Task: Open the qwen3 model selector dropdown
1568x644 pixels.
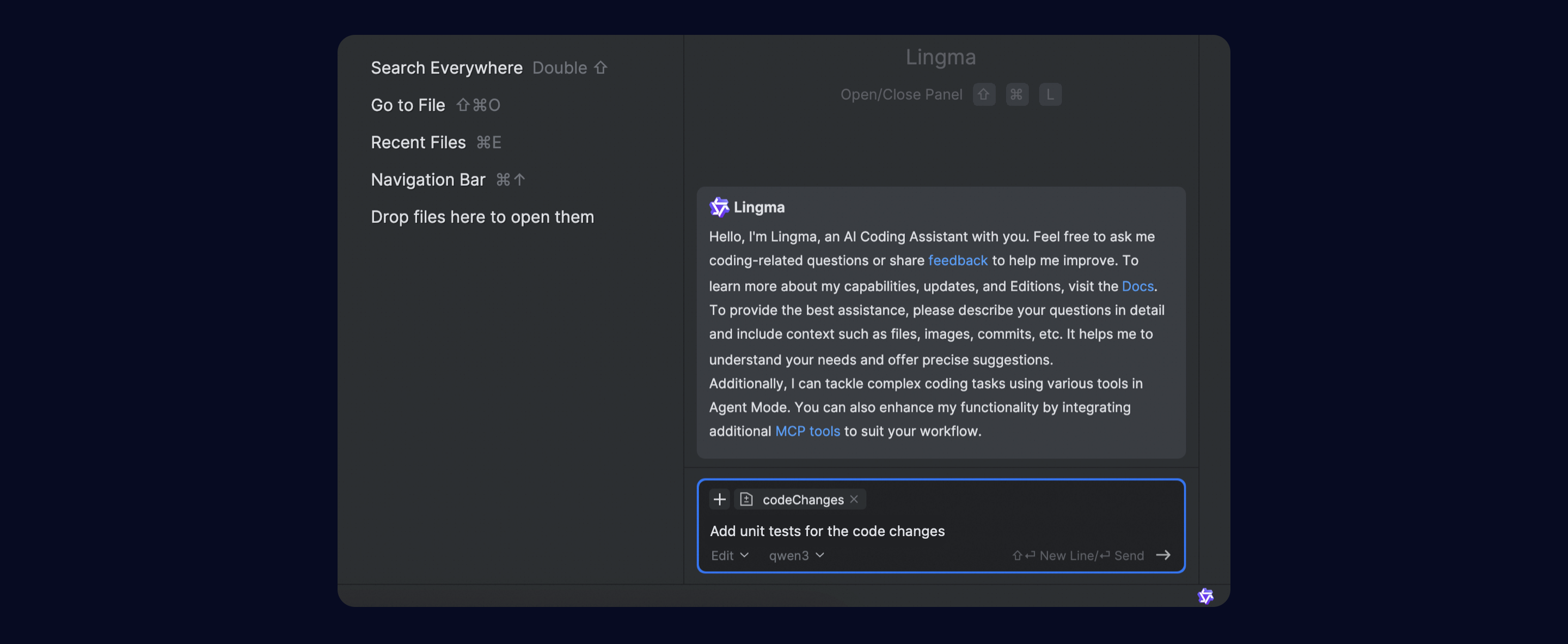Action: coord(795,556)
